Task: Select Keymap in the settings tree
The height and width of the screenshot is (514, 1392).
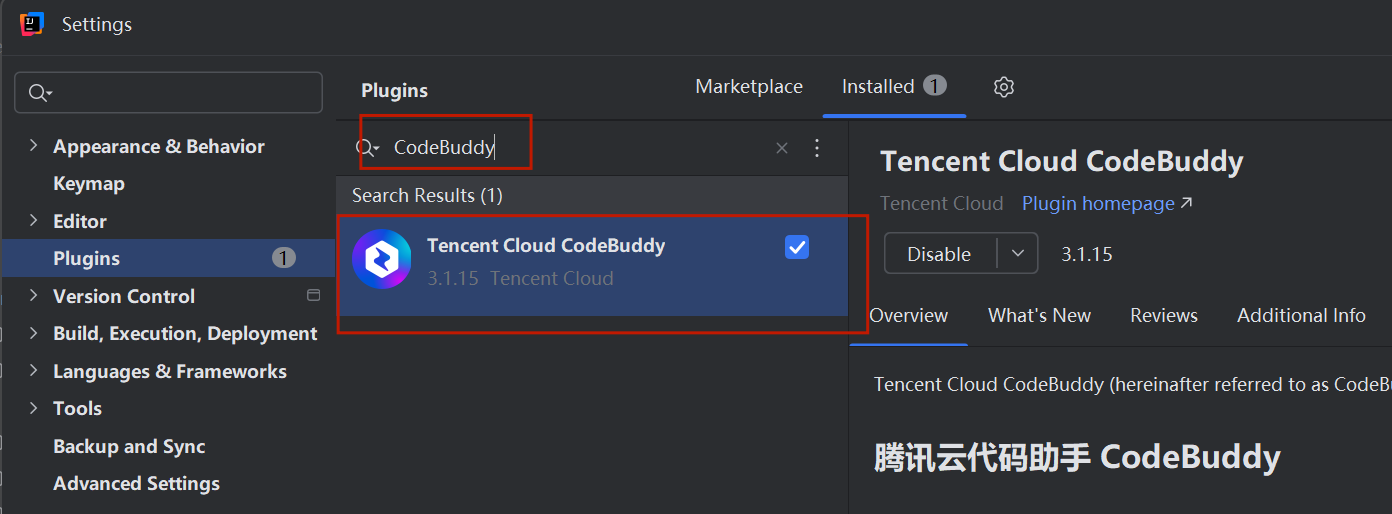Action: [x=89, y=184]
